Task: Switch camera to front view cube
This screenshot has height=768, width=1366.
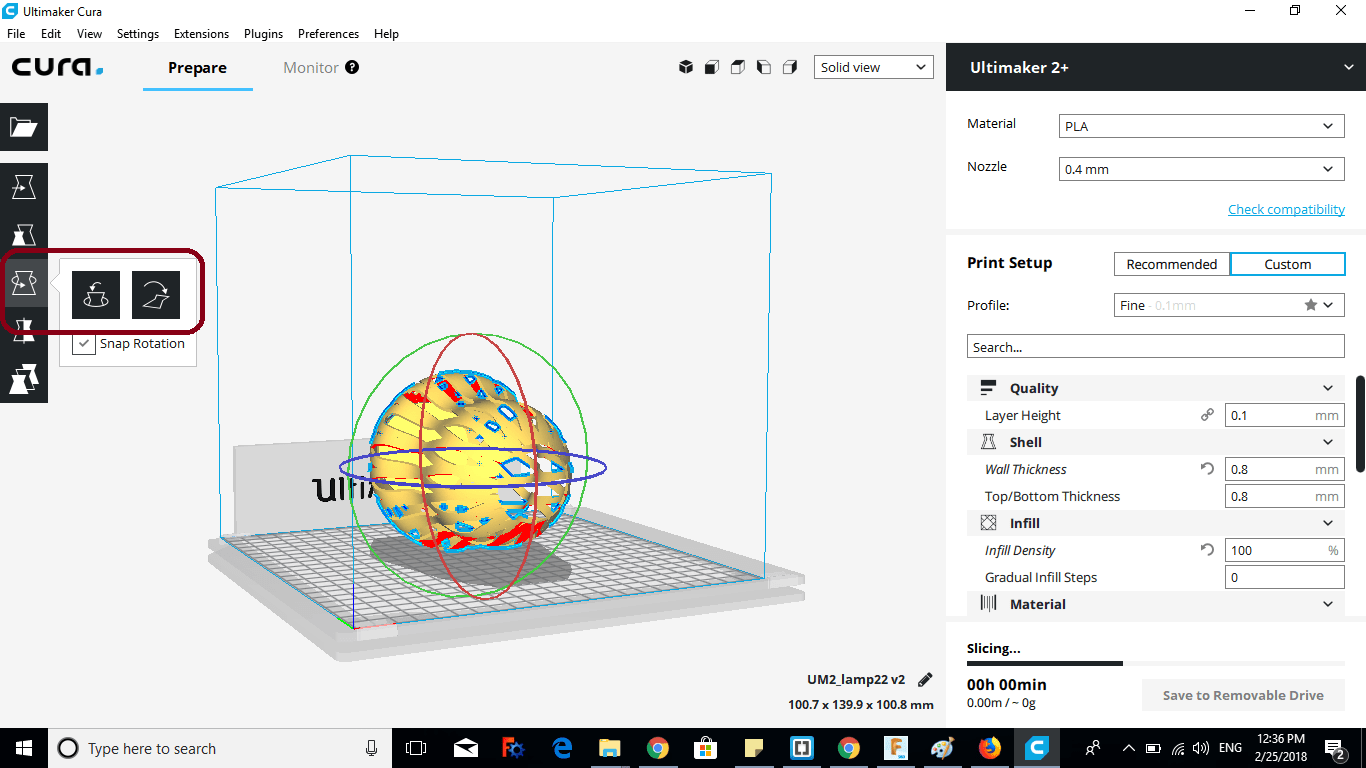Action: click(712, 67)
